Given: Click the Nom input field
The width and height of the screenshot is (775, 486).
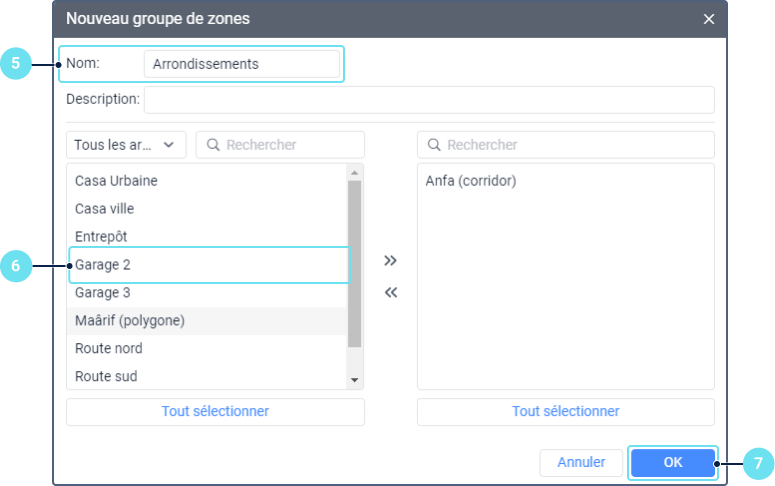Looking at the screenshot, I should coord(241,64).
